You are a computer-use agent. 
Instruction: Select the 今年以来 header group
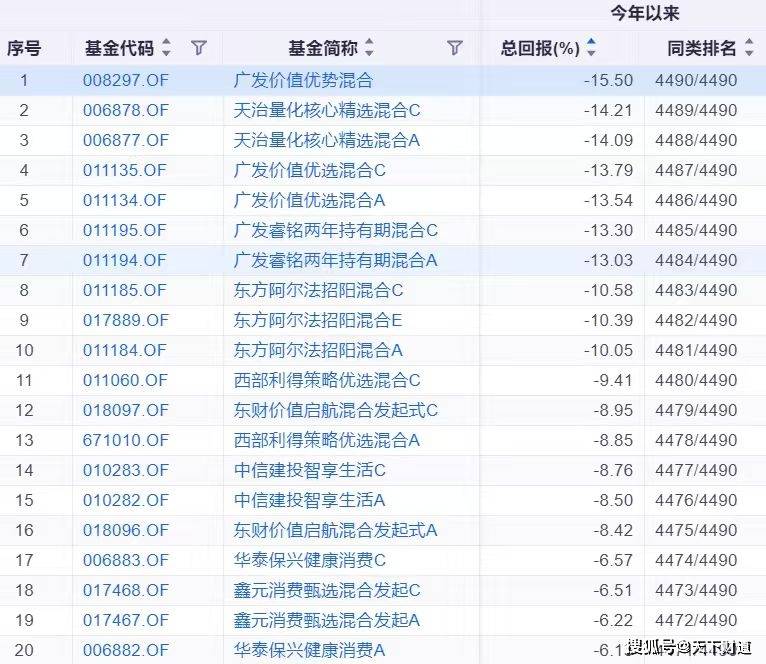click(645, 14)
